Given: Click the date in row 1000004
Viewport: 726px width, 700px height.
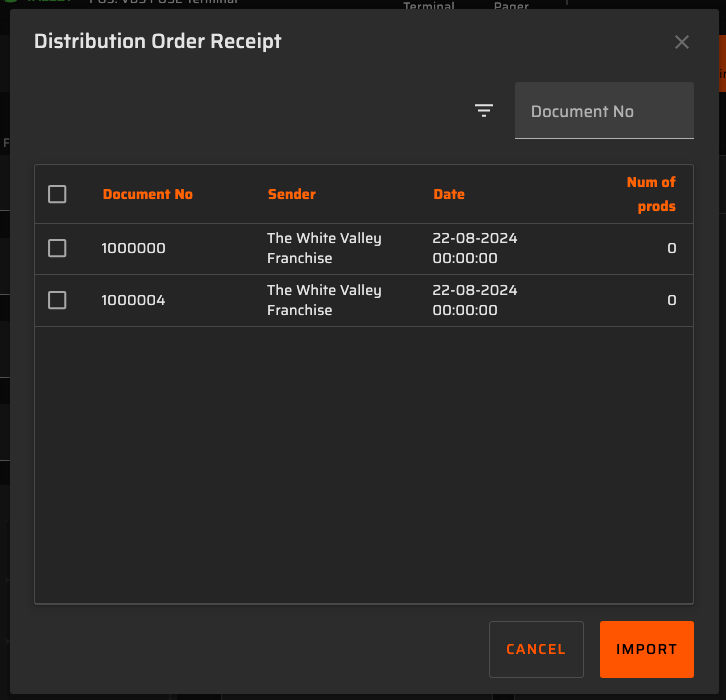Looking at the screenshot, I should point(475,300).
